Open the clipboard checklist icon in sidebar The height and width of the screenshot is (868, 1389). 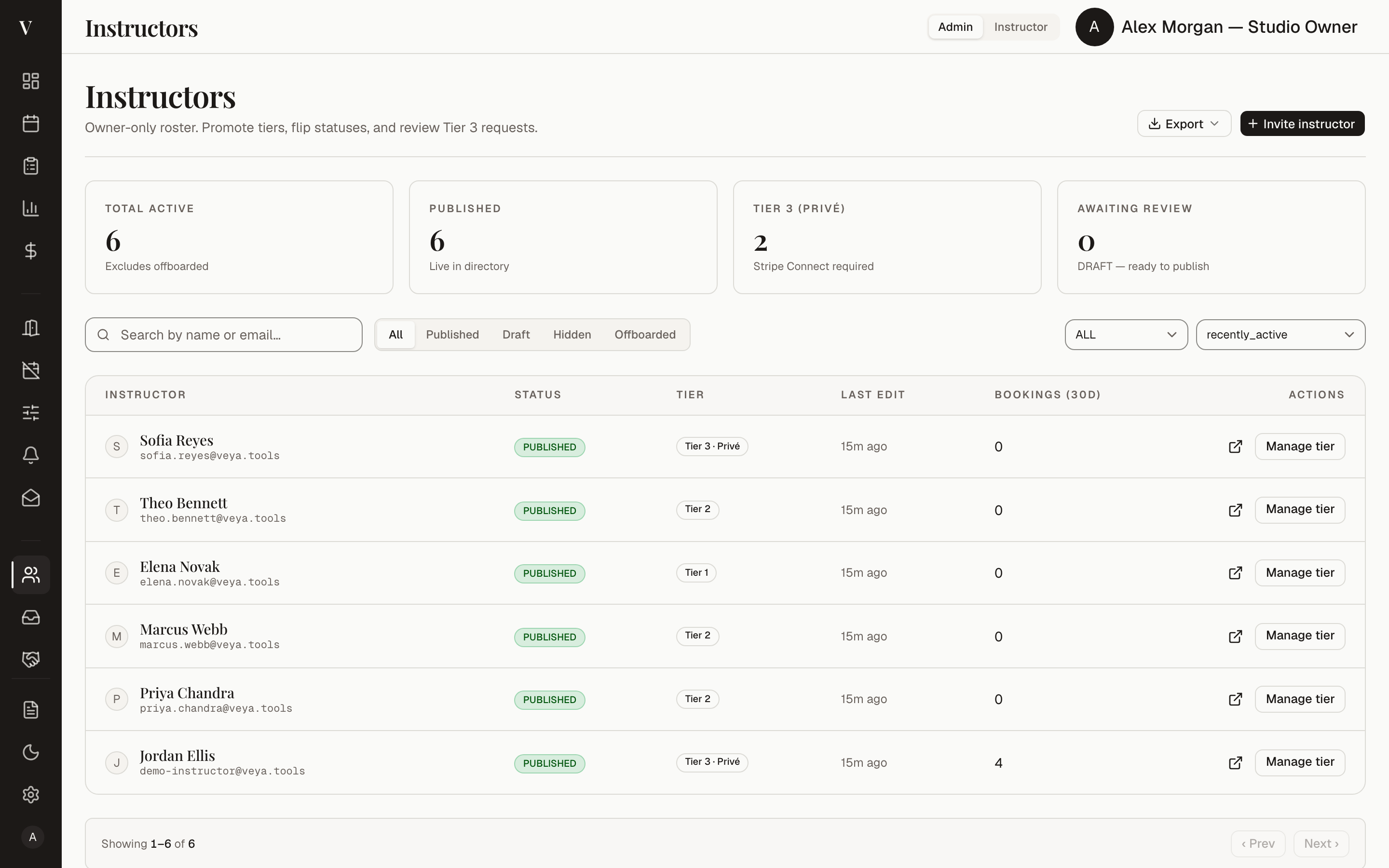tap(30, 166)
